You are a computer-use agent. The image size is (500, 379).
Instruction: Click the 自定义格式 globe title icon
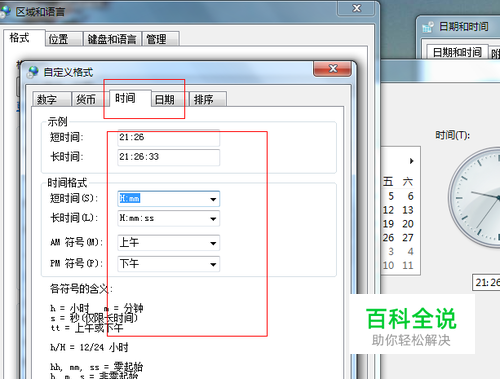[x=33, y=72]
